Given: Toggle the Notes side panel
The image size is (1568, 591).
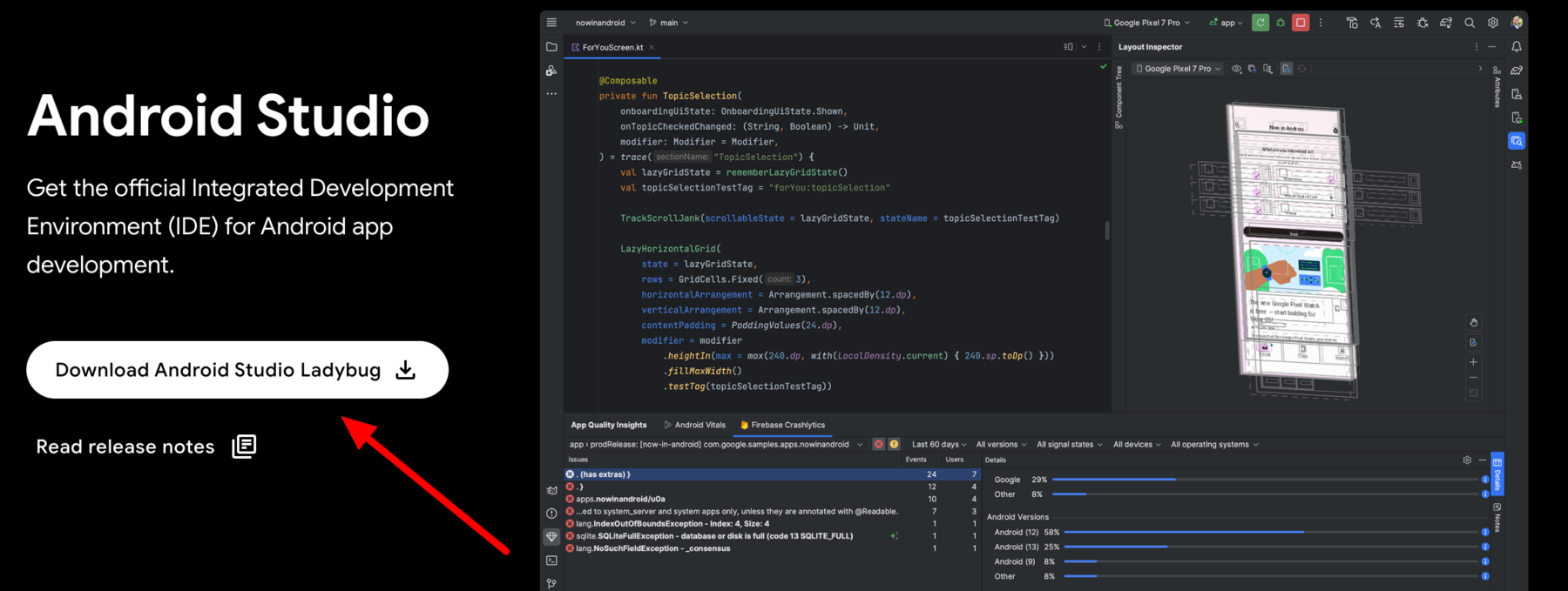Looking at the screenshot, I should point(1497,518).
